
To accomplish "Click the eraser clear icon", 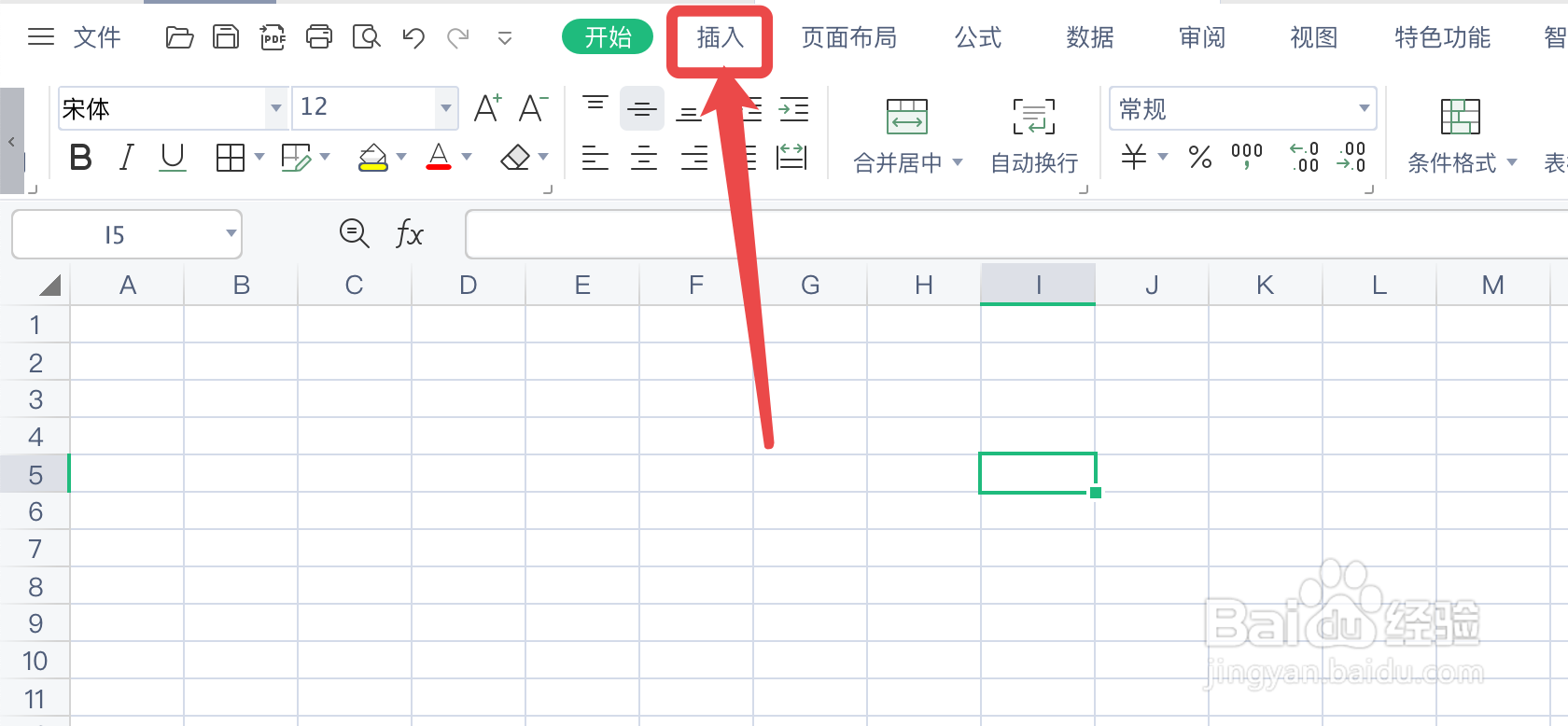I will pos(515,158).
